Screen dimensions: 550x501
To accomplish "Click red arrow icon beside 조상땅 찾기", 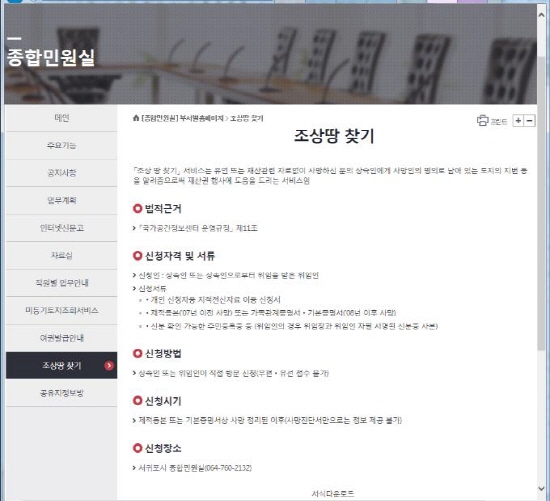I will (x=109, y=366).
